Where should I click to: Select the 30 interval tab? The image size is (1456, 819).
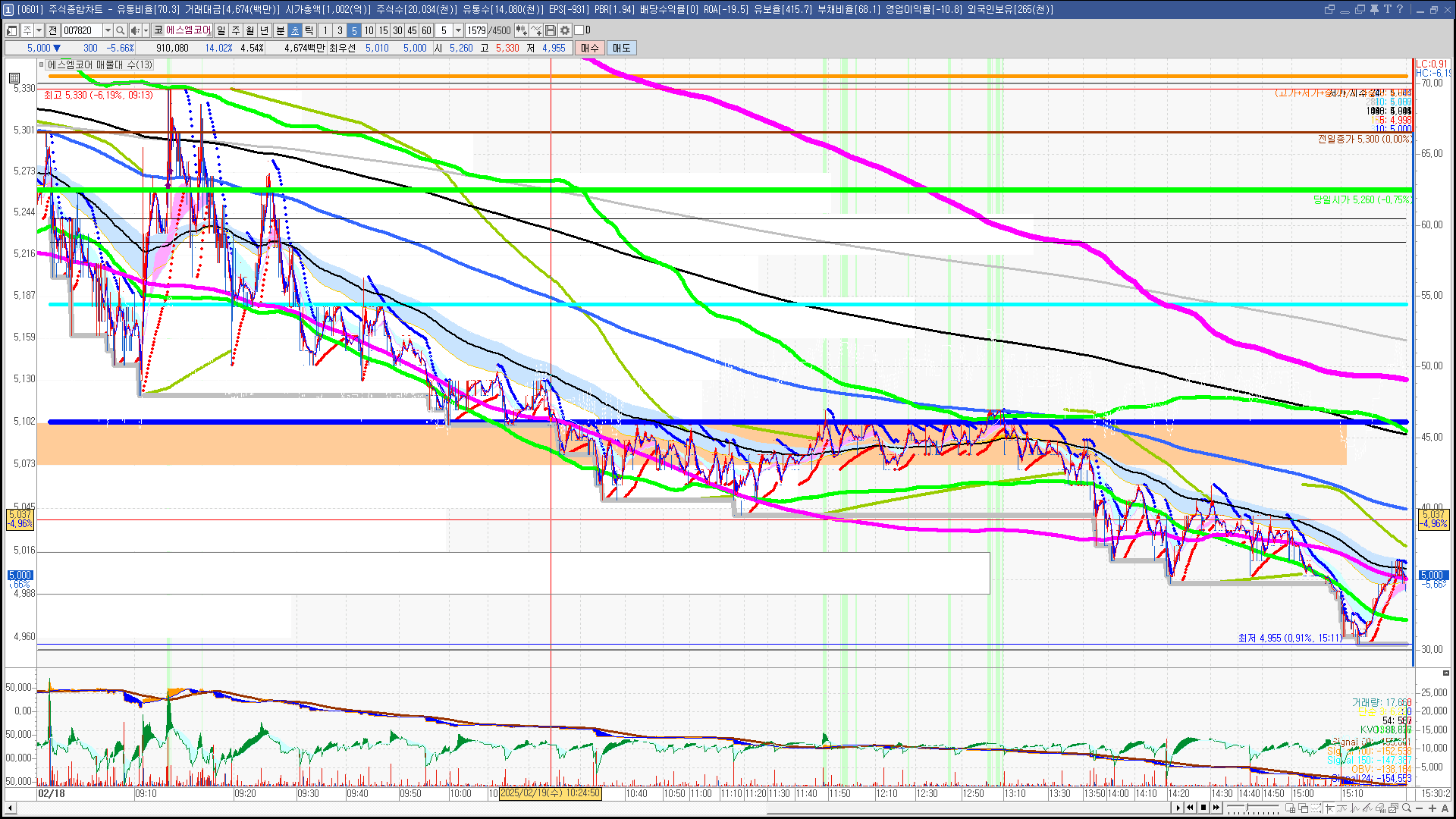point(397,30)
